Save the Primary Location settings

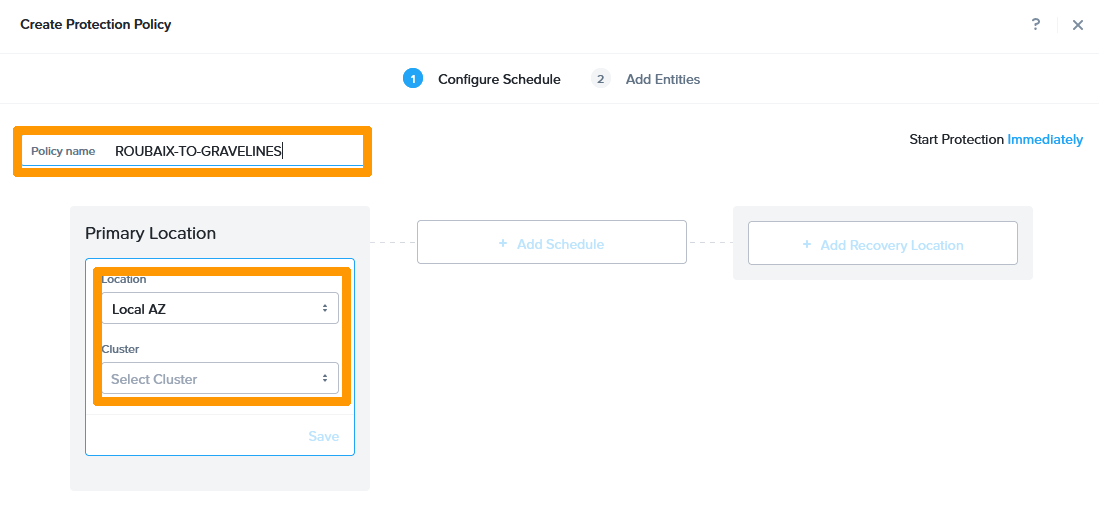pos(323,436)
